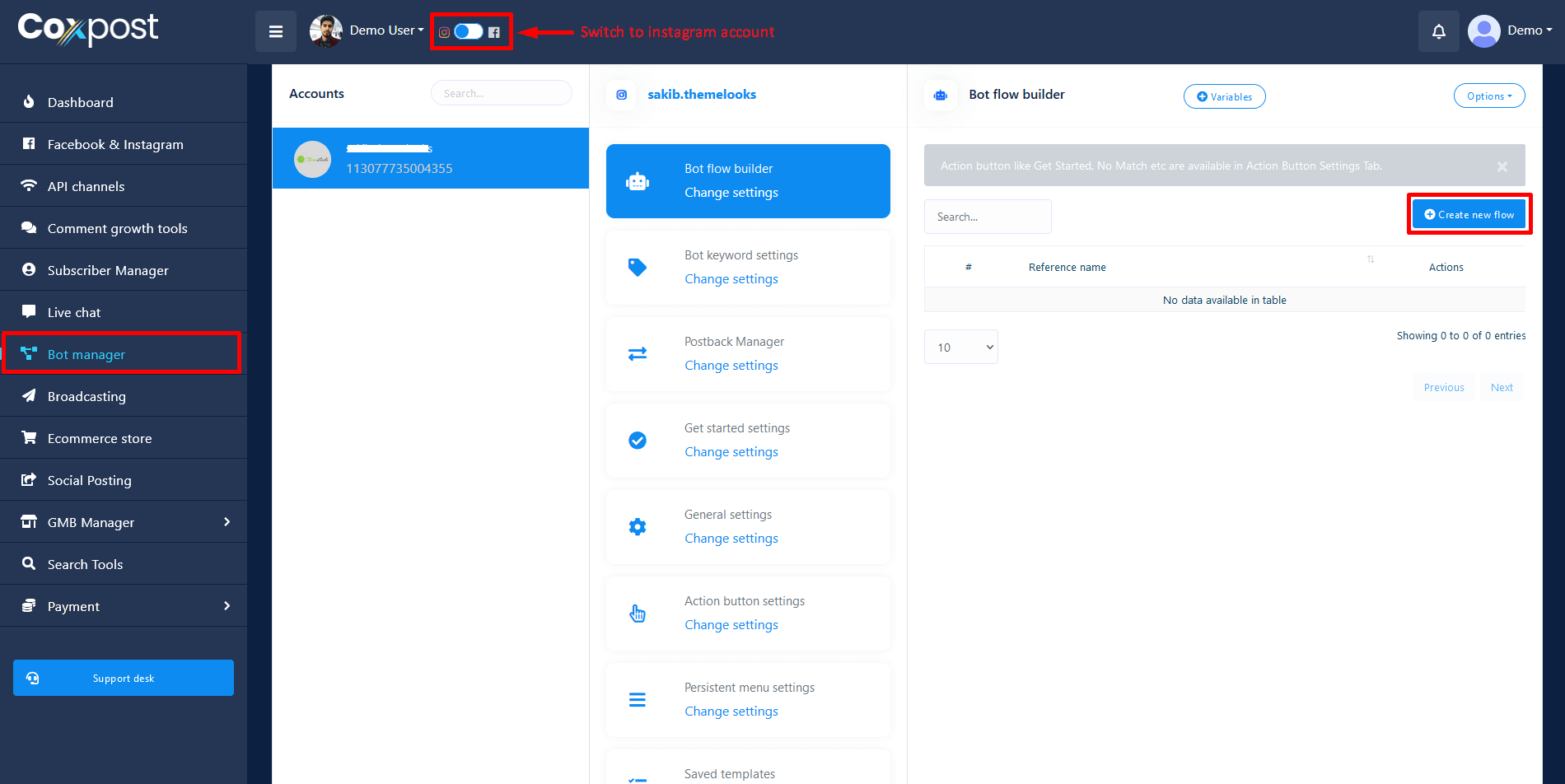Click the gear icon for General settings
Viewport: 1565px width, 784px height.
coord(638,527)
